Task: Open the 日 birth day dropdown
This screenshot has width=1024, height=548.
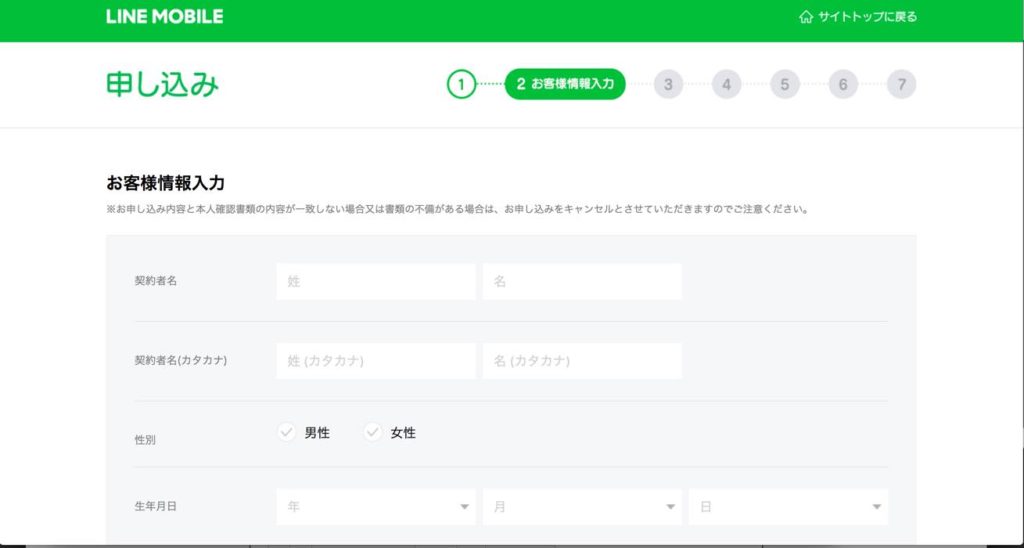Action: [x=788, y=507]
